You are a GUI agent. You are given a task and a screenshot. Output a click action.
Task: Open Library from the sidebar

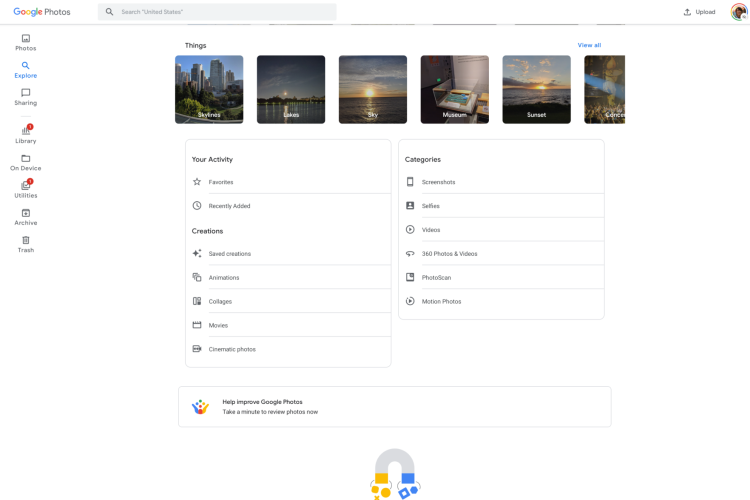tap(25, 135)
